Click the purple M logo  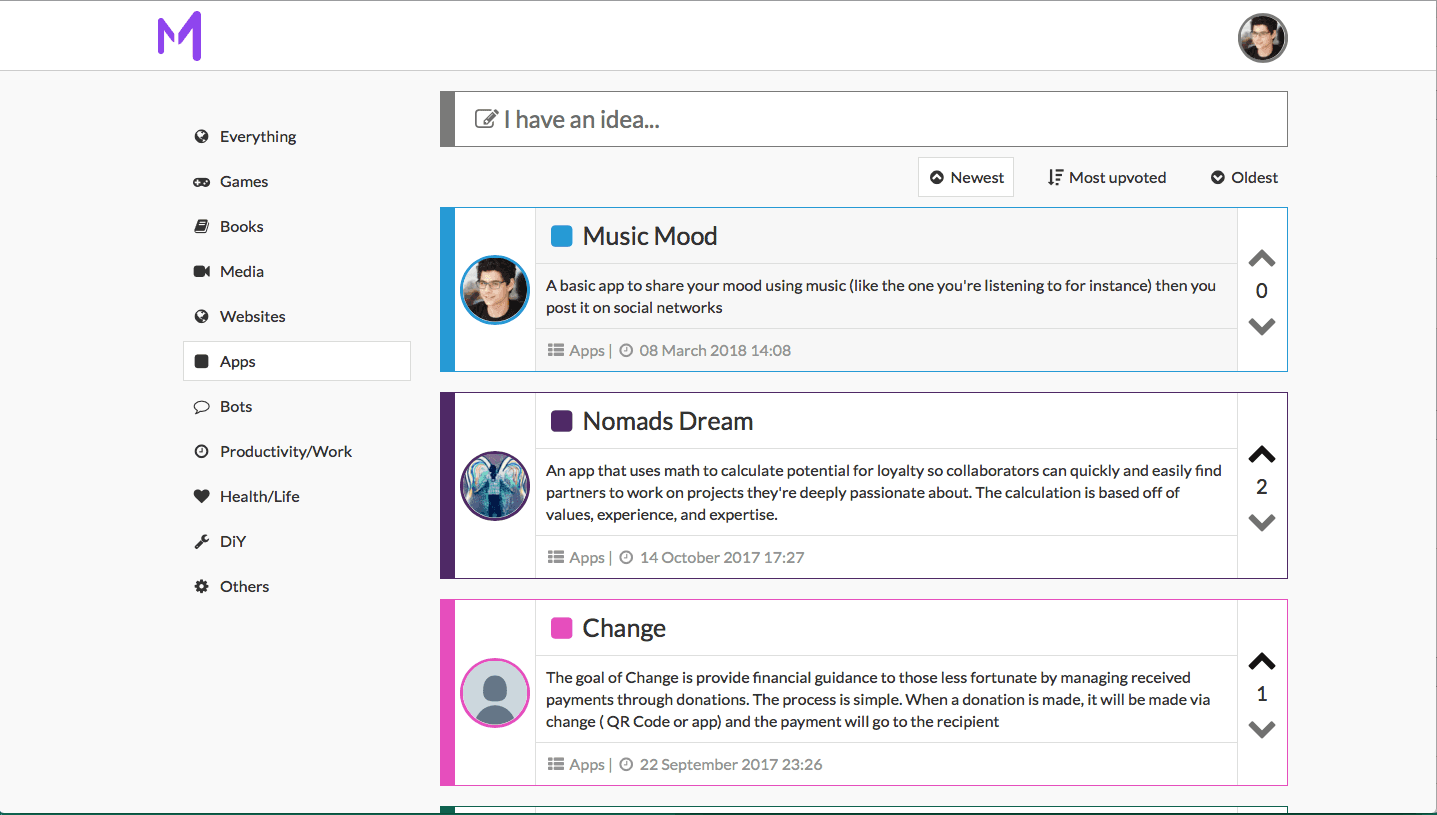(180, 36)
